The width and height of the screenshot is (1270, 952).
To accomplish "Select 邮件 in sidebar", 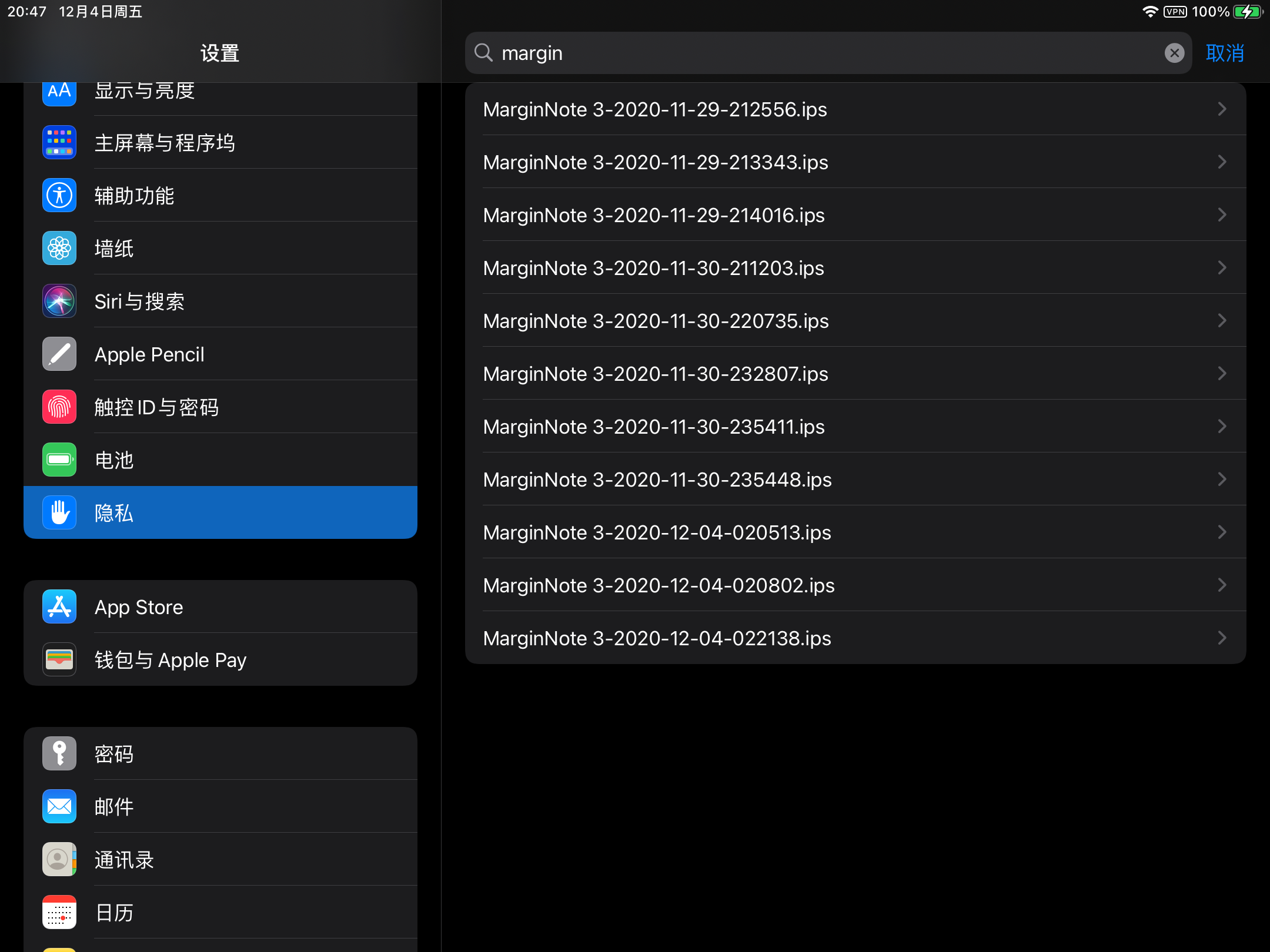I will pyautogui.click(x=220, y=806).
